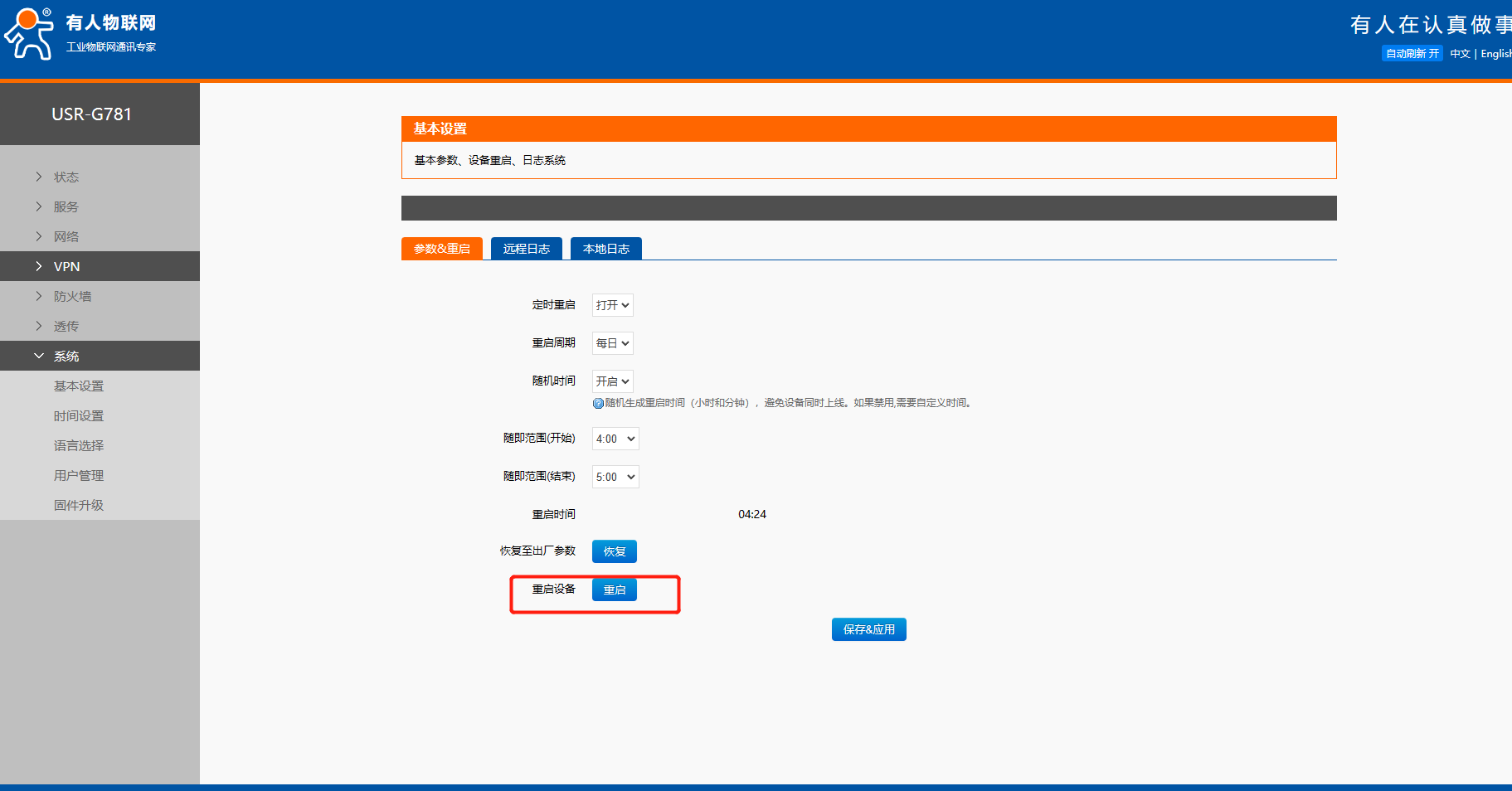Open 固件升级 firmware upgrade page

click(x=79, y=505)
